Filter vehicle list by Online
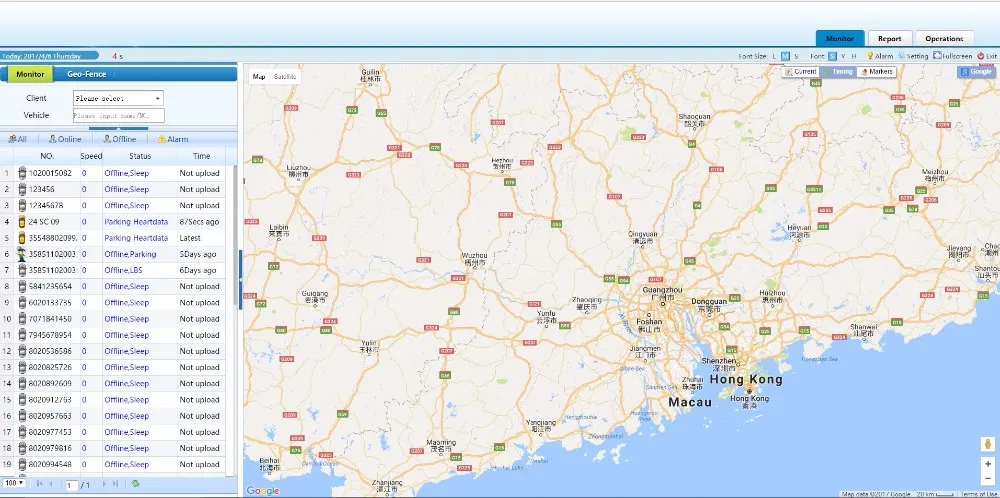Screen dimensions: 1000x498 point(65,139)
